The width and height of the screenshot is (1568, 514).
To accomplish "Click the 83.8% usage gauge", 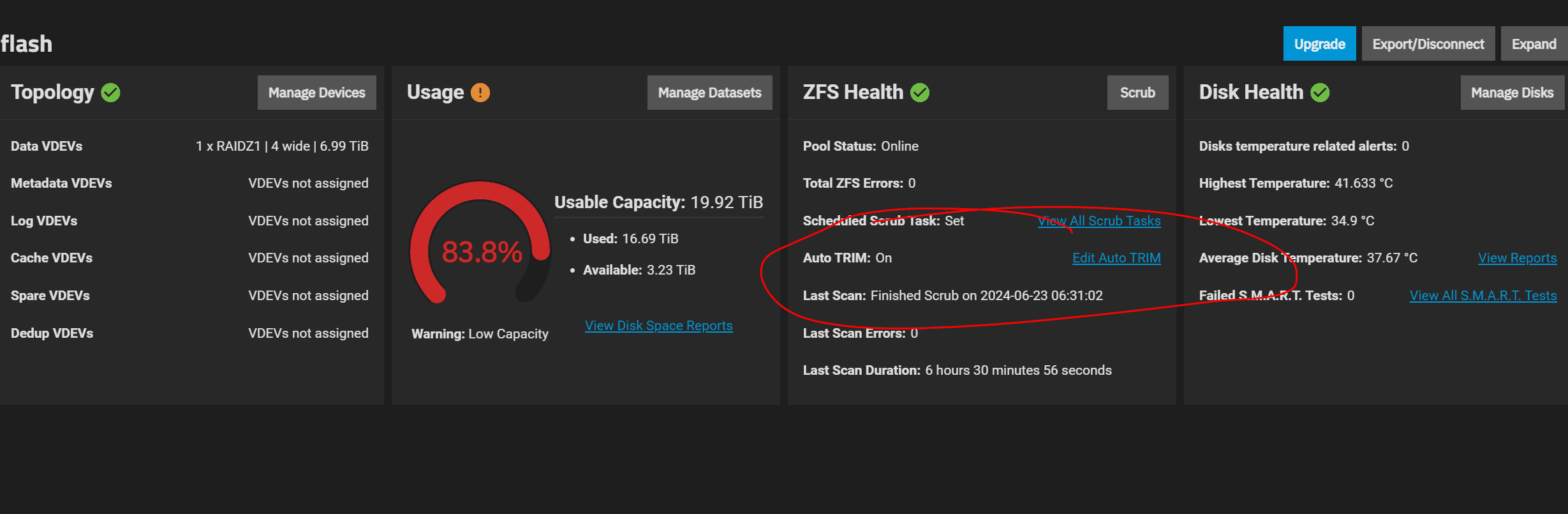I will click(x=480, y=243).
